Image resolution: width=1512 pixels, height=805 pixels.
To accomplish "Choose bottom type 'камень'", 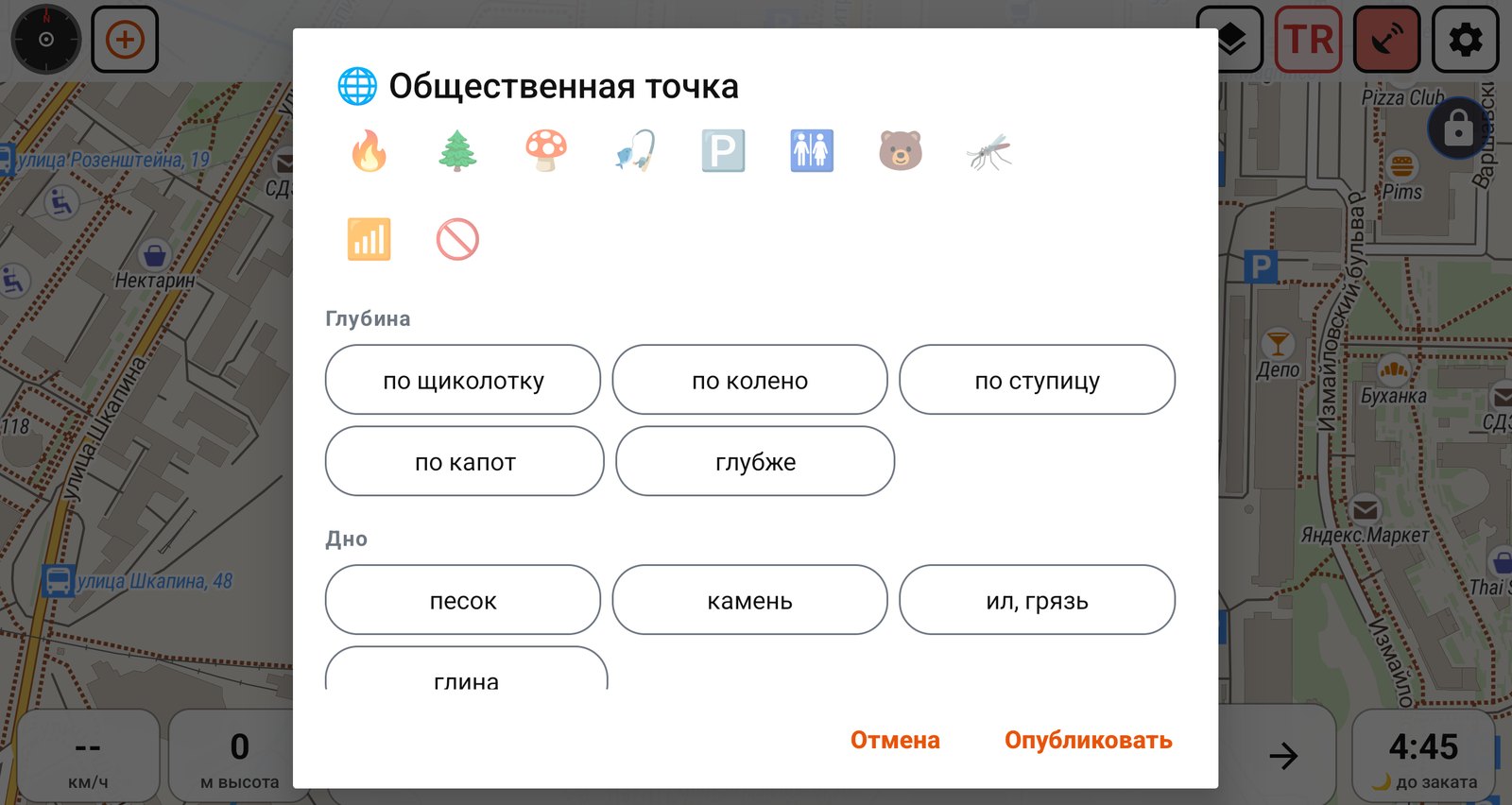I will [x=750, y=600].
